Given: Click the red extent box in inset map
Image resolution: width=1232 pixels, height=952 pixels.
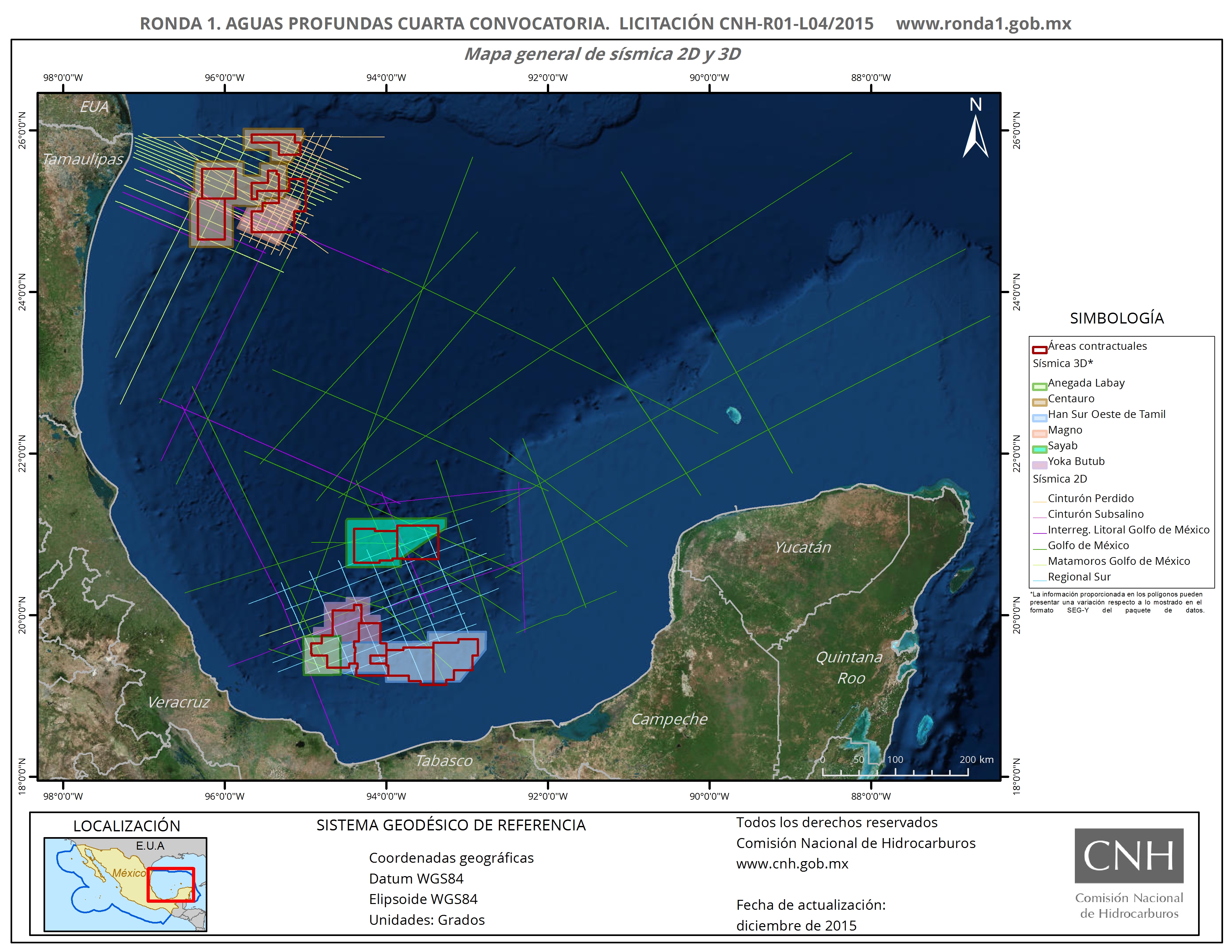Looking at the screenshot, I should tap(171, 885).
